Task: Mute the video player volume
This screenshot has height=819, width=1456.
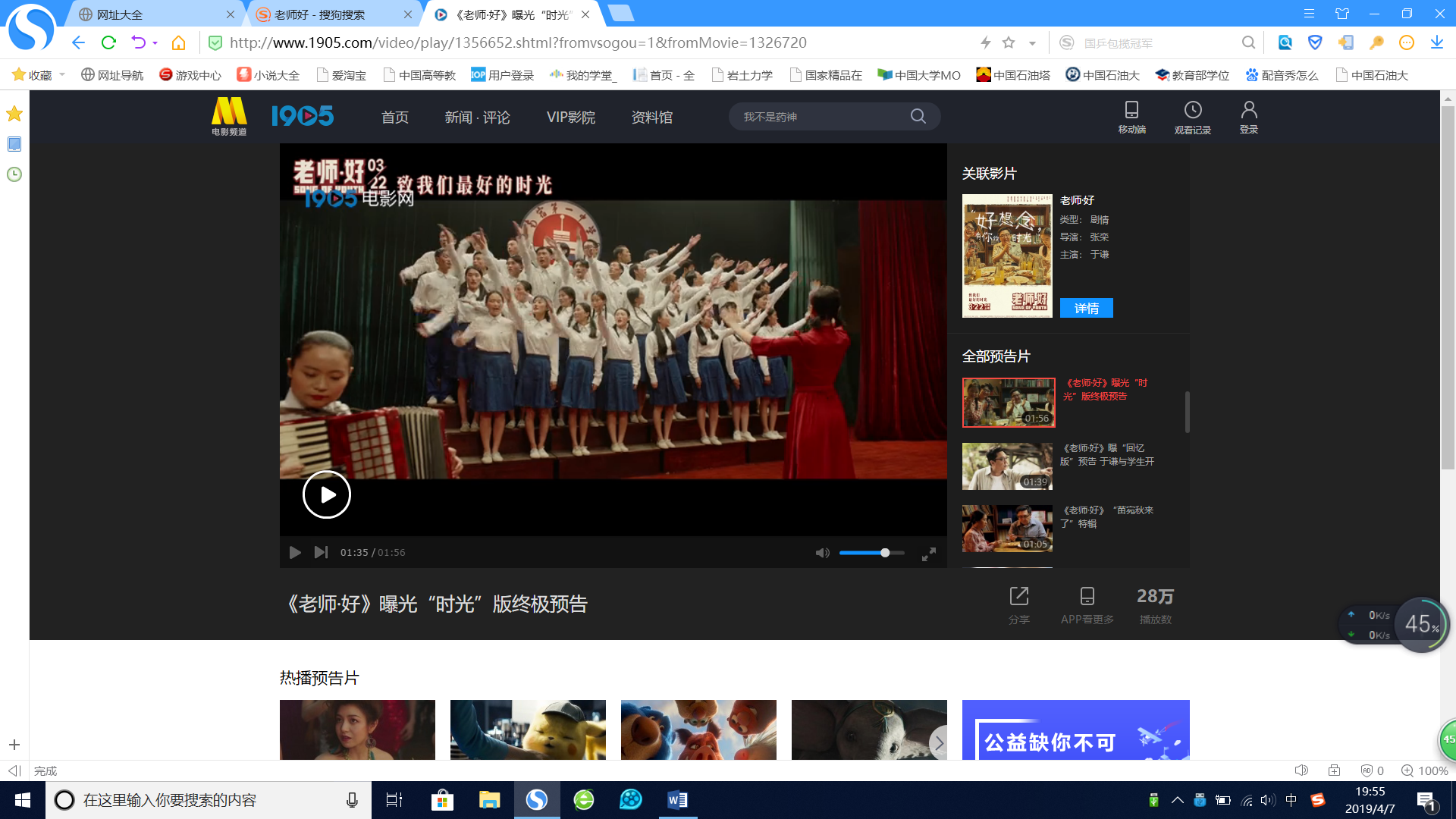Action: (822, 553)
